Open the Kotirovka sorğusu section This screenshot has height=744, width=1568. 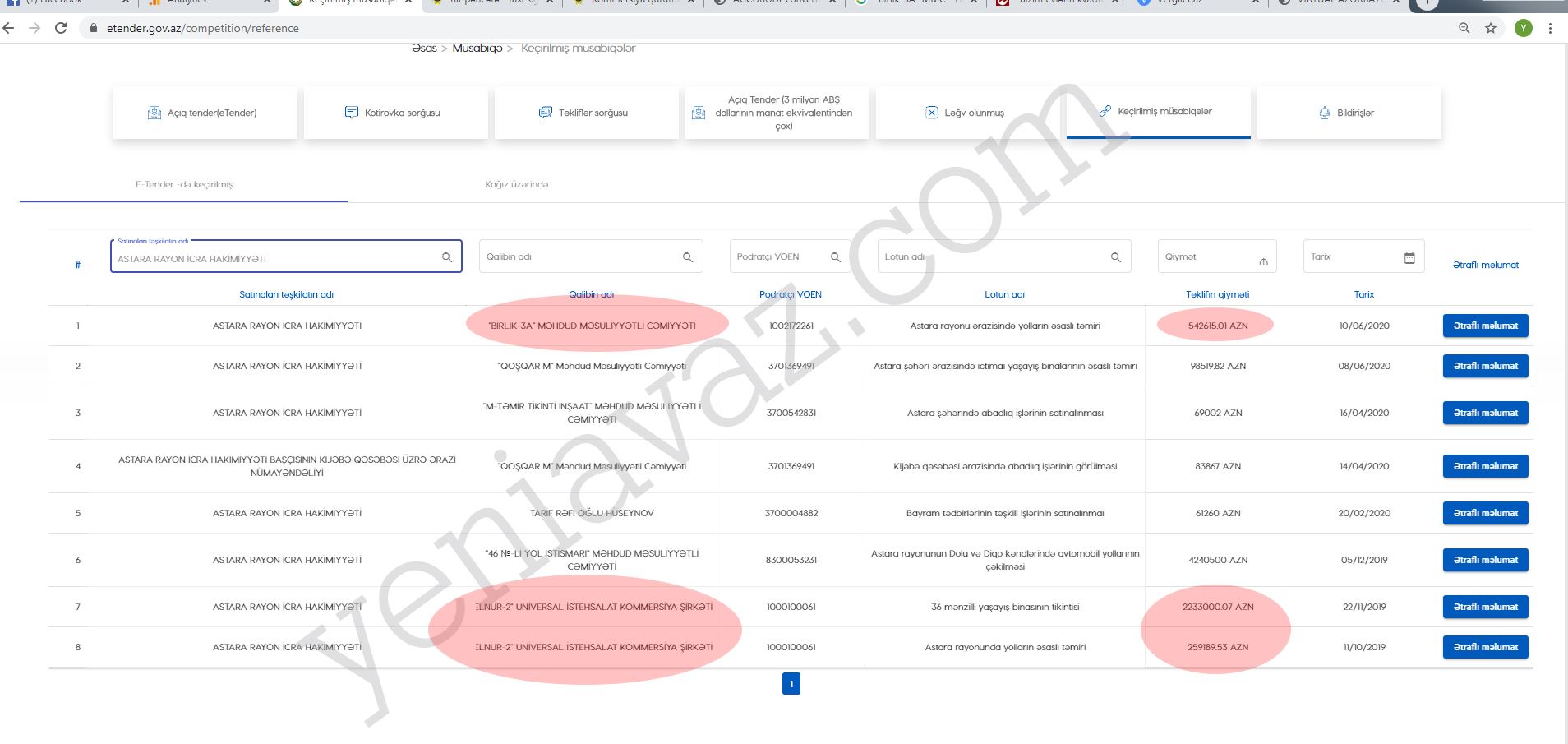click(x=396, y=113)
